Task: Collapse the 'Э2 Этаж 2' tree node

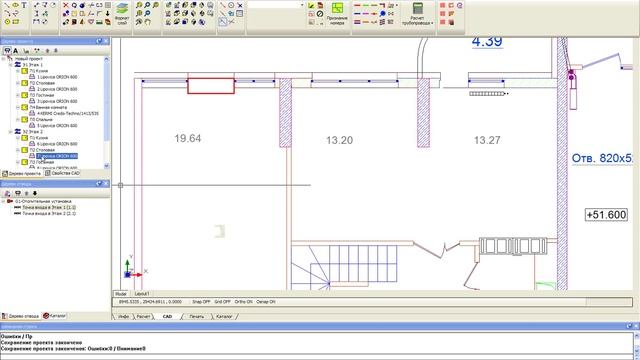Action: 11,132
